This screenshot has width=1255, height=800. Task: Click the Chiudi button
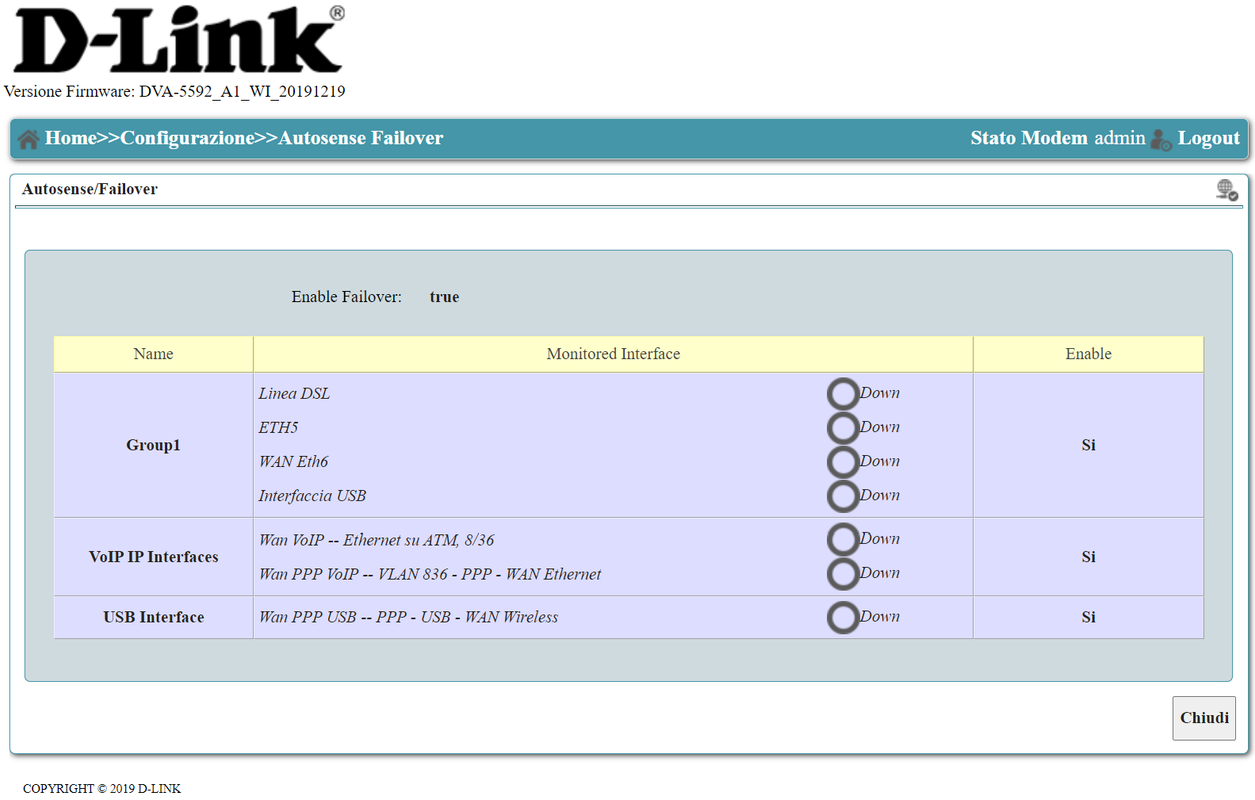point(1204,718)
